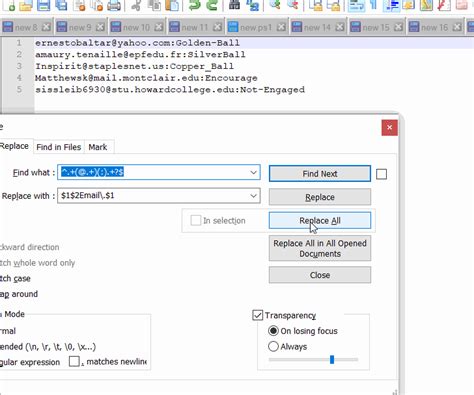The width and height of the screenshot is (474, 395).
Task: Click the Cut scissors icon
Action: click(x=136, y=5)
